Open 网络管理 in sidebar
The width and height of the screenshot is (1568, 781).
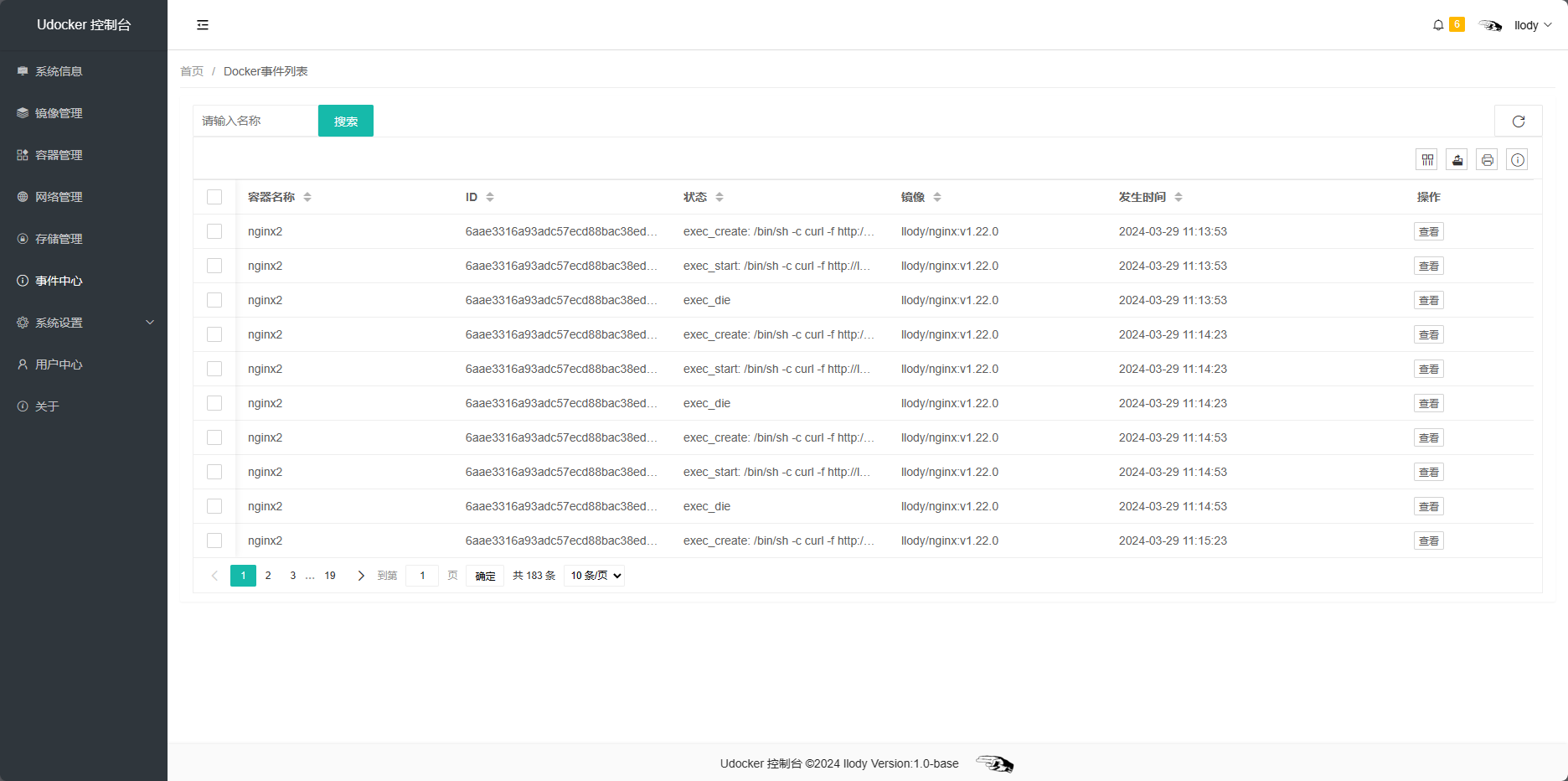point(84,197)
